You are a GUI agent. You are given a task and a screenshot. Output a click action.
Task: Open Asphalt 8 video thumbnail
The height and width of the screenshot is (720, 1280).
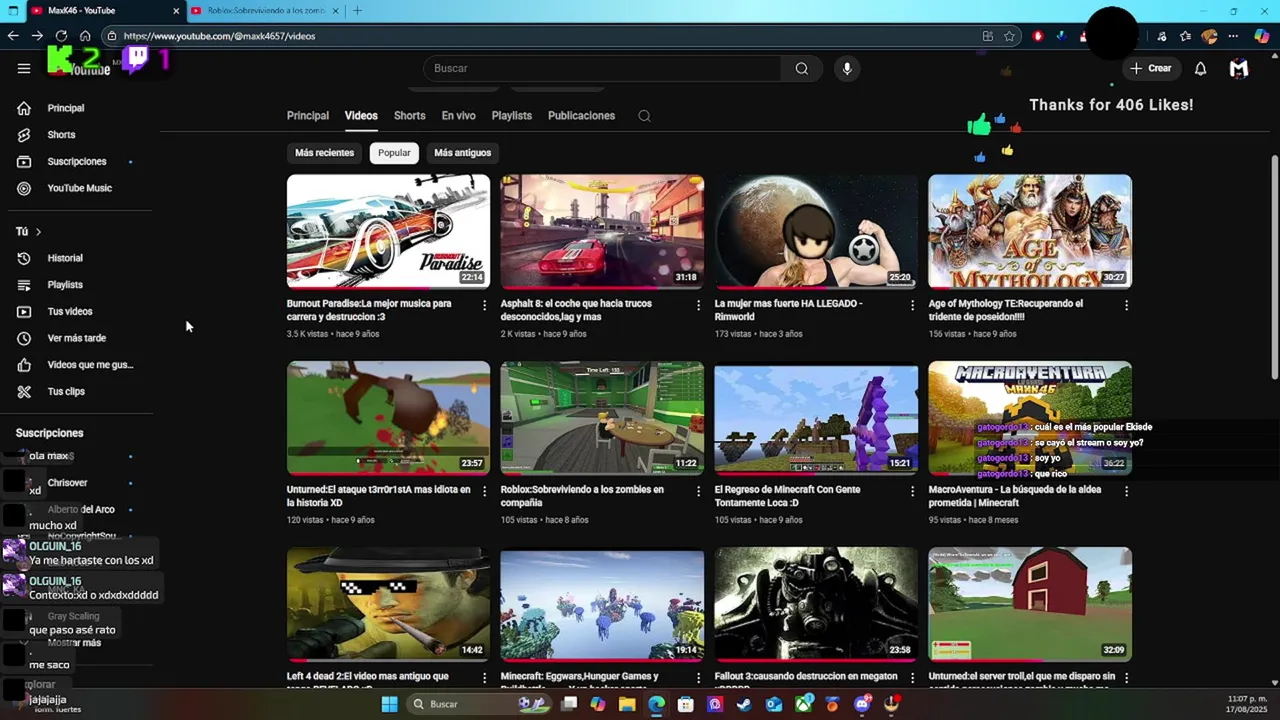pyautogui.click(x=602, y=231)
